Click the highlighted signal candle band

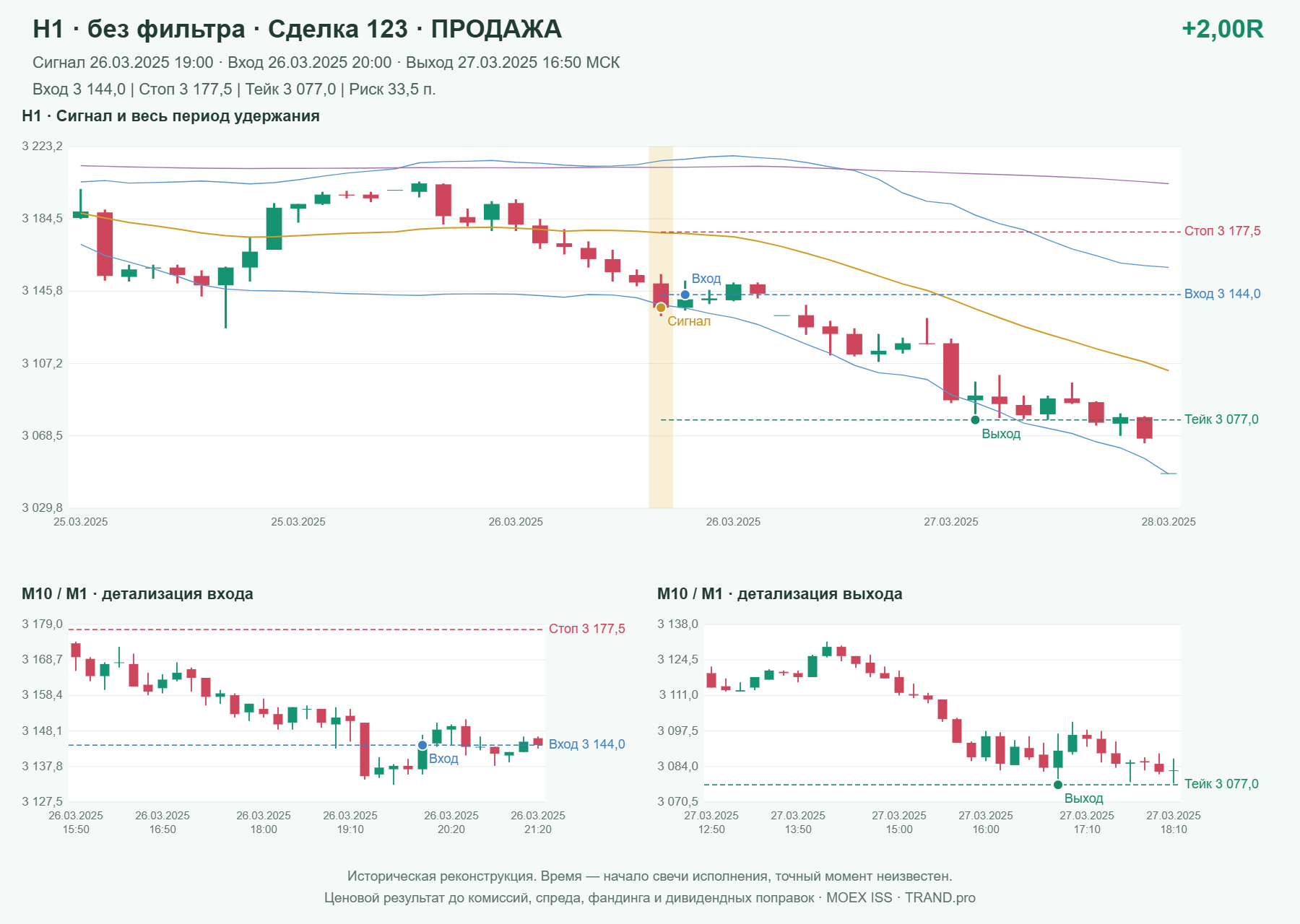pyautogui.click(x=661, y=327)
